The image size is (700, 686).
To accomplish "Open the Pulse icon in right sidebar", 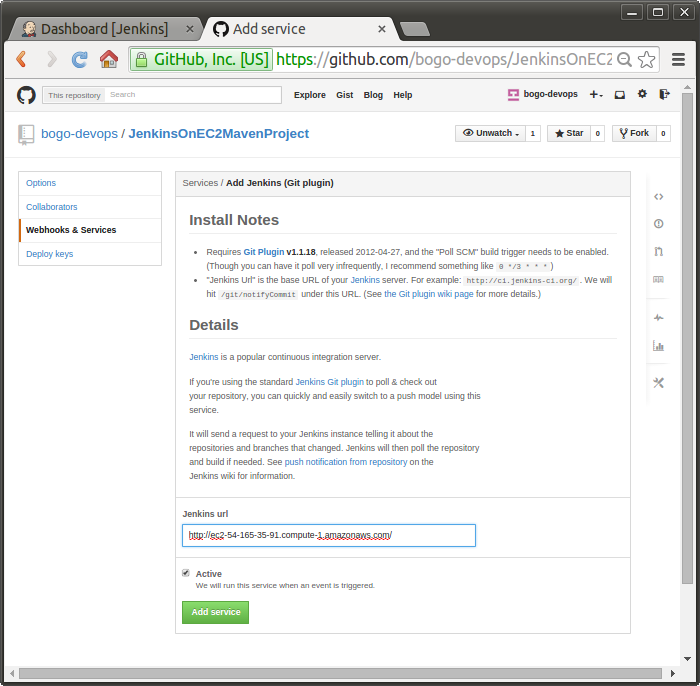I will (658, 318).
